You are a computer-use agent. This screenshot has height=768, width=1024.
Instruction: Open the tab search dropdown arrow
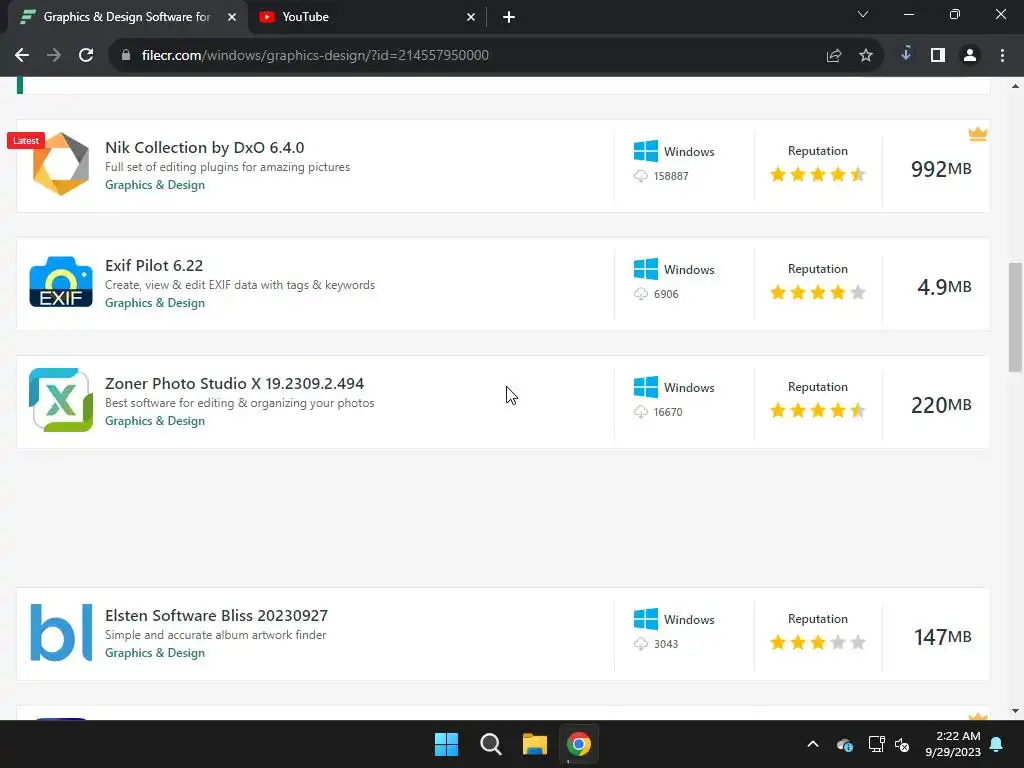click(863, 14)
